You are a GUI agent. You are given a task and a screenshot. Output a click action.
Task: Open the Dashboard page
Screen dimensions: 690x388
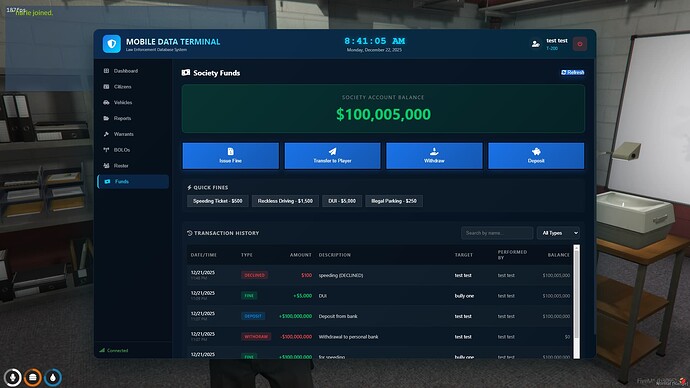tap(133, 71)
